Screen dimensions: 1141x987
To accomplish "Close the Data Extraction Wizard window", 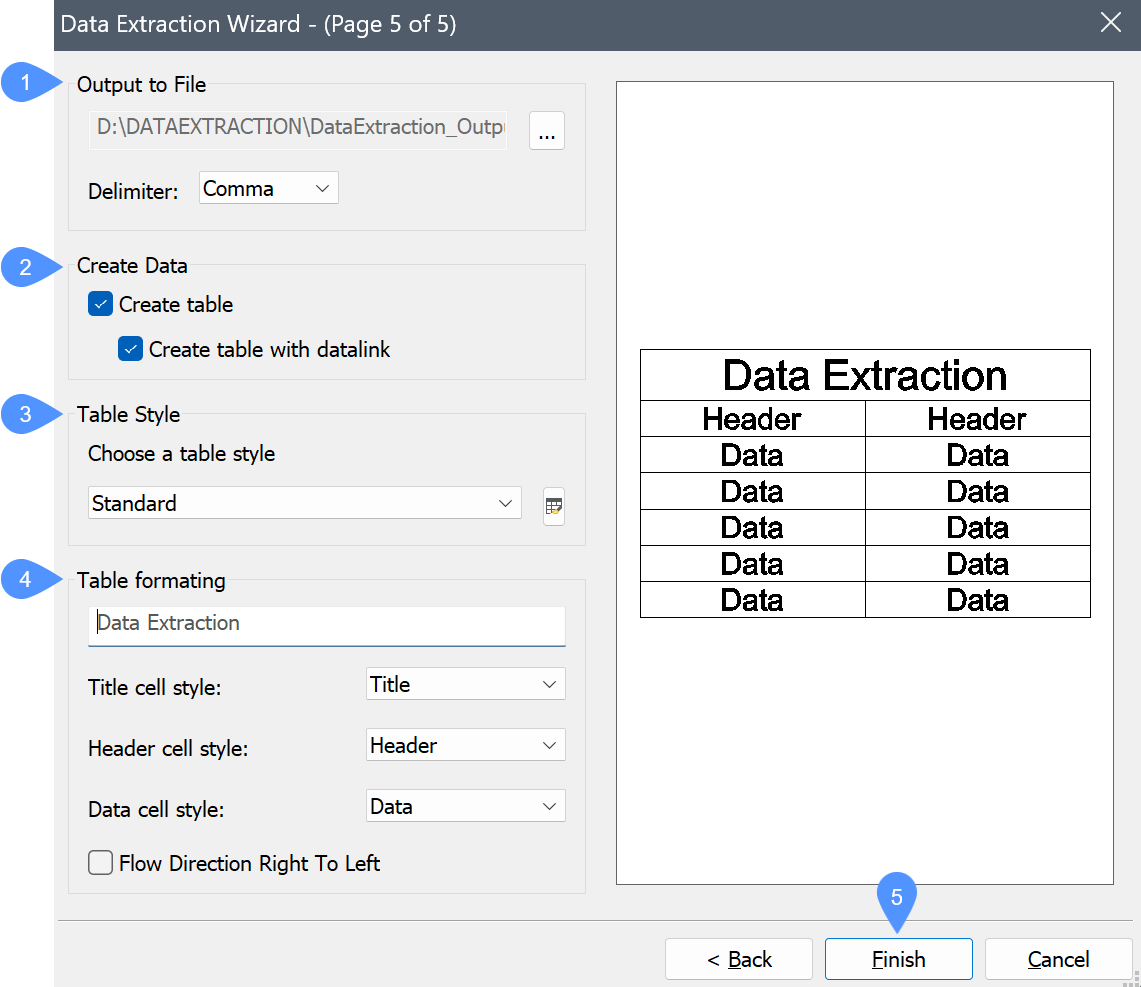I will pyautogui.click(x=1111, y=24).
